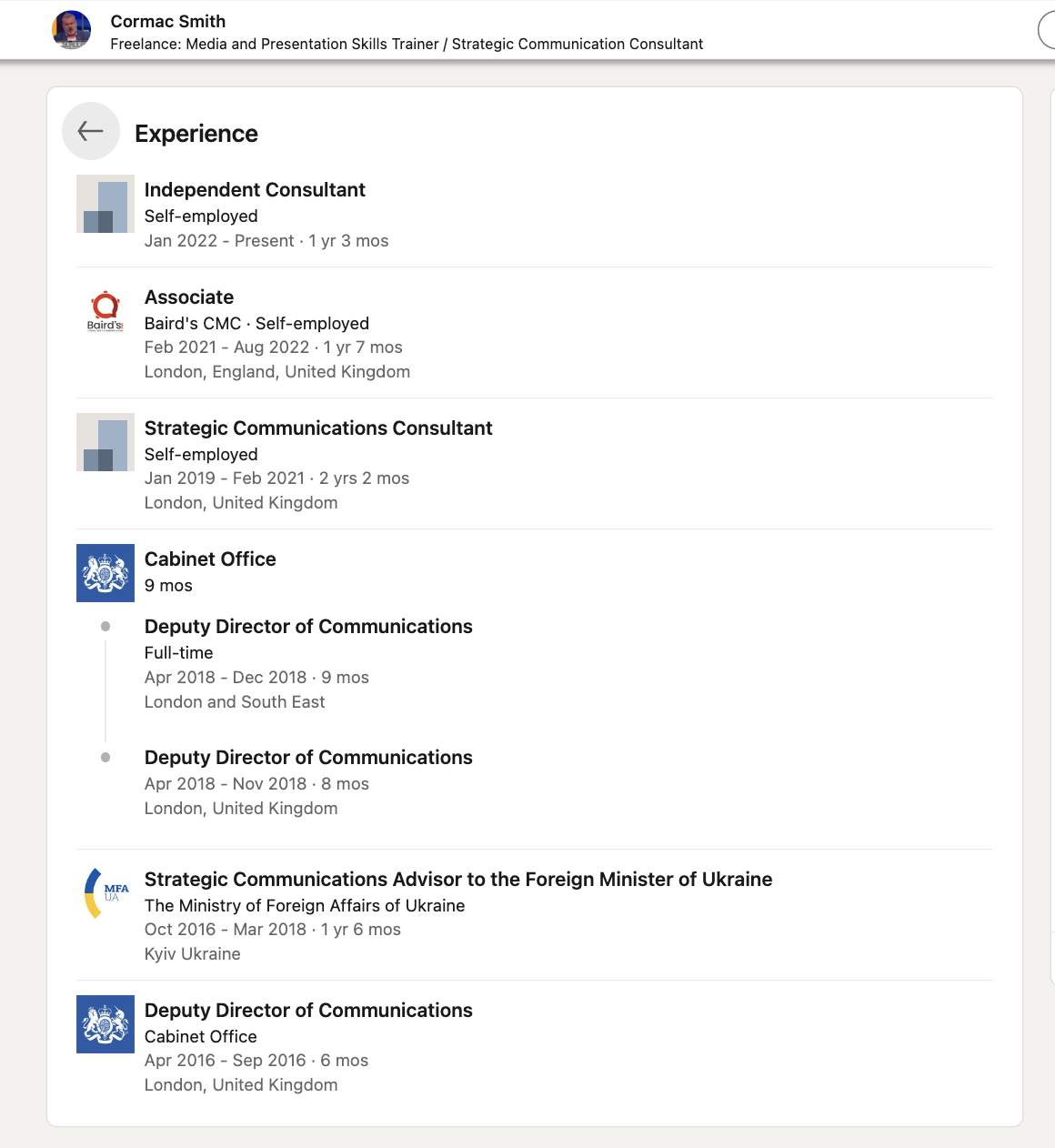Click the Baird's CMC · Self-employed company text
Image resolution: width=1055 pixels, height=1148 pixels.
click(x=256, y=324)
